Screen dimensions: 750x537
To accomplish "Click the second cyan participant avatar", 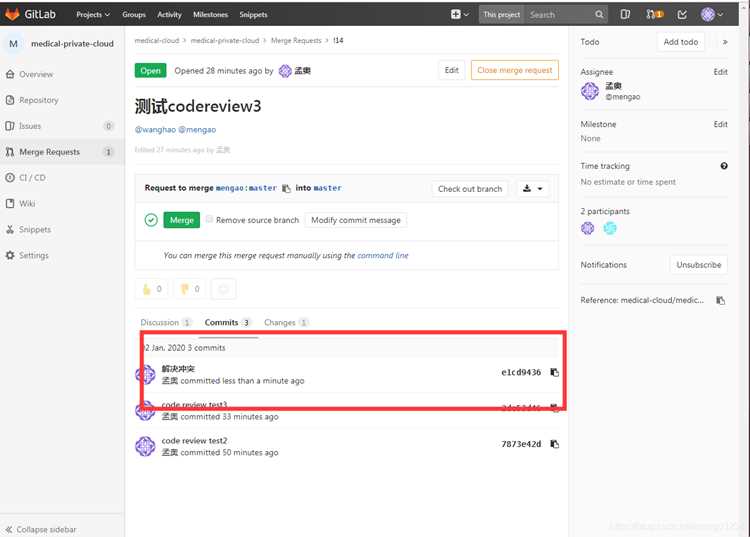I will (x=610, y=229).
